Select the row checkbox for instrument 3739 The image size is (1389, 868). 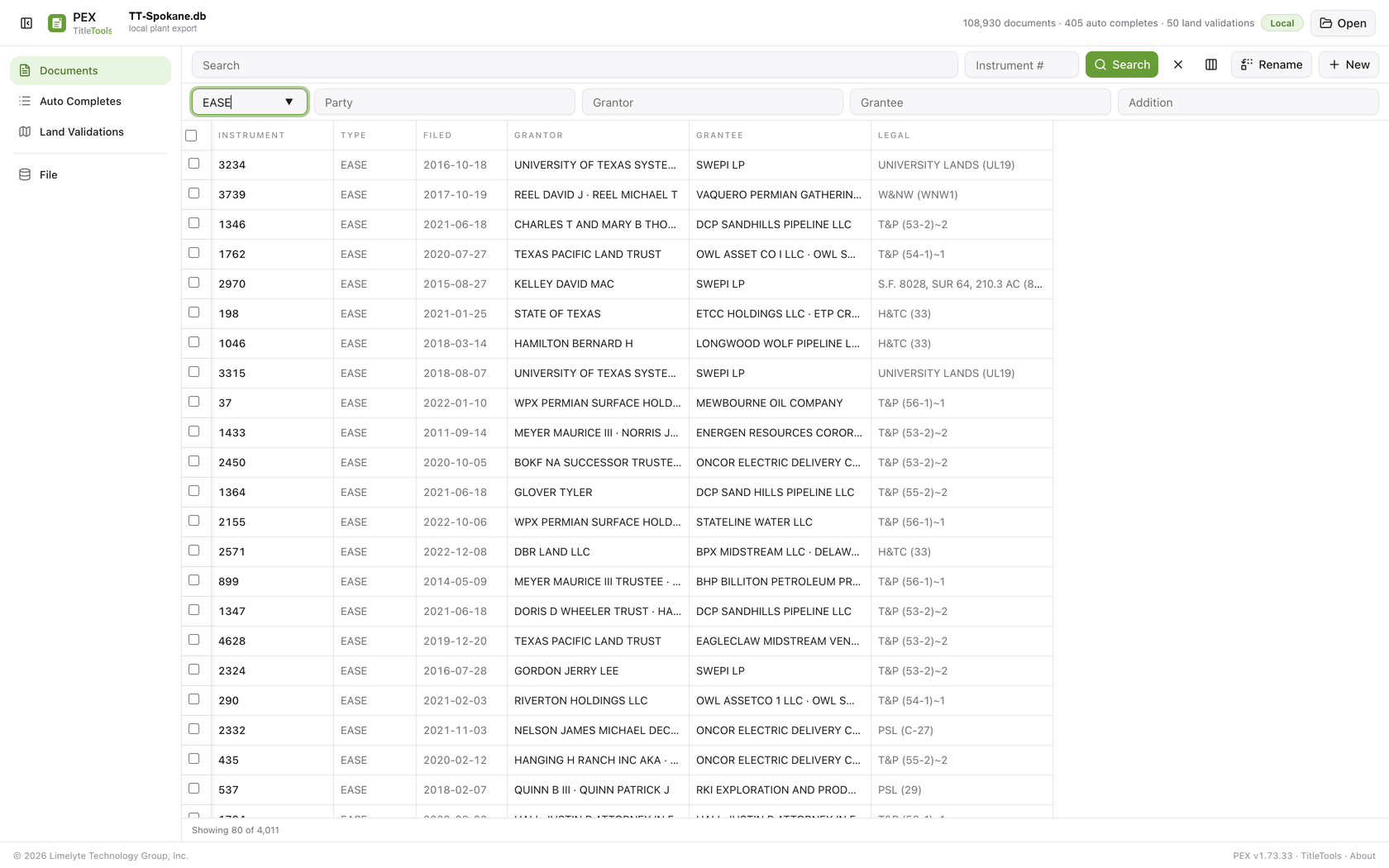coord(193,193)
